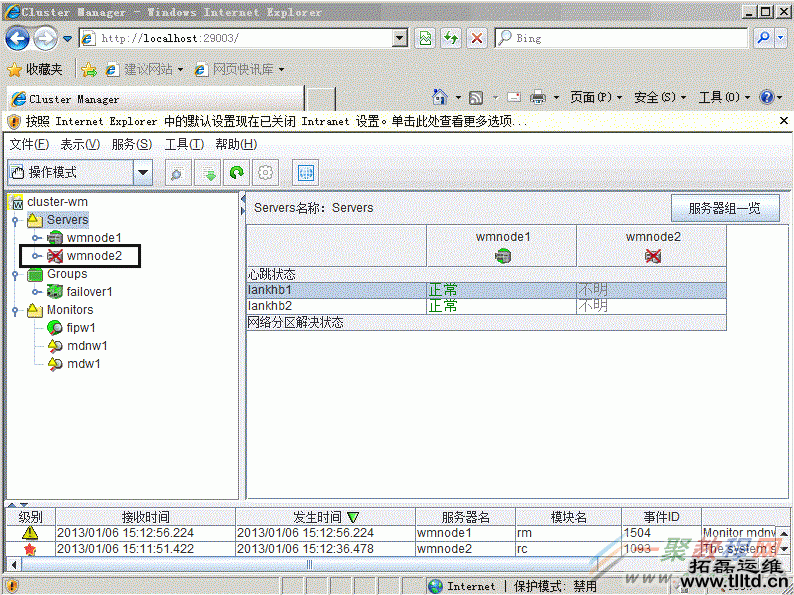Click the RSS feeds icon
The width and height of the screenshot is (794, 595).
click(475, 97)
